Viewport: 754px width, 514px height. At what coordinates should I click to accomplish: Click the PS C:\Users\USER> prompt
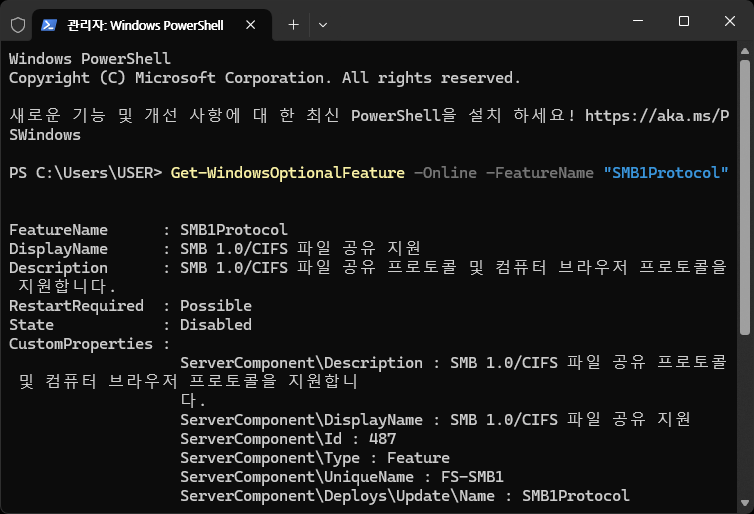click(x=86, y=173)
